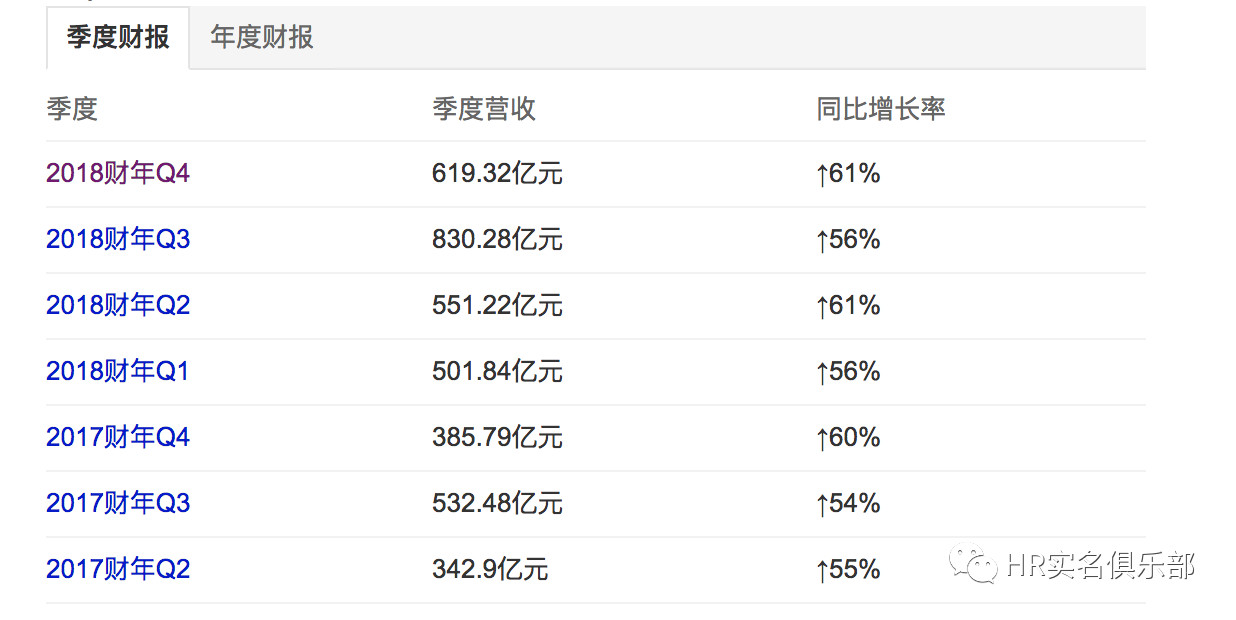This screenshot has height=620, width=1236.
Task: Open the 2018财年Q2 report link
Action: click(x=118, y=306)
